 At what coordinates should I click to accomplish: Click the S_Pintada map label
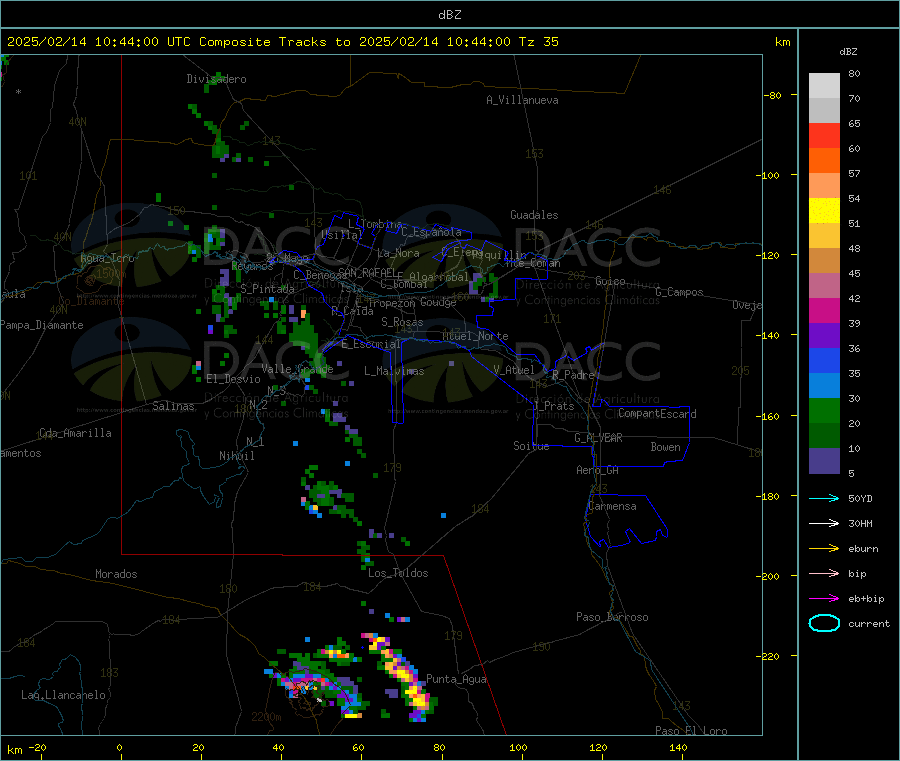pyautogui.click(x=267, y=289)
